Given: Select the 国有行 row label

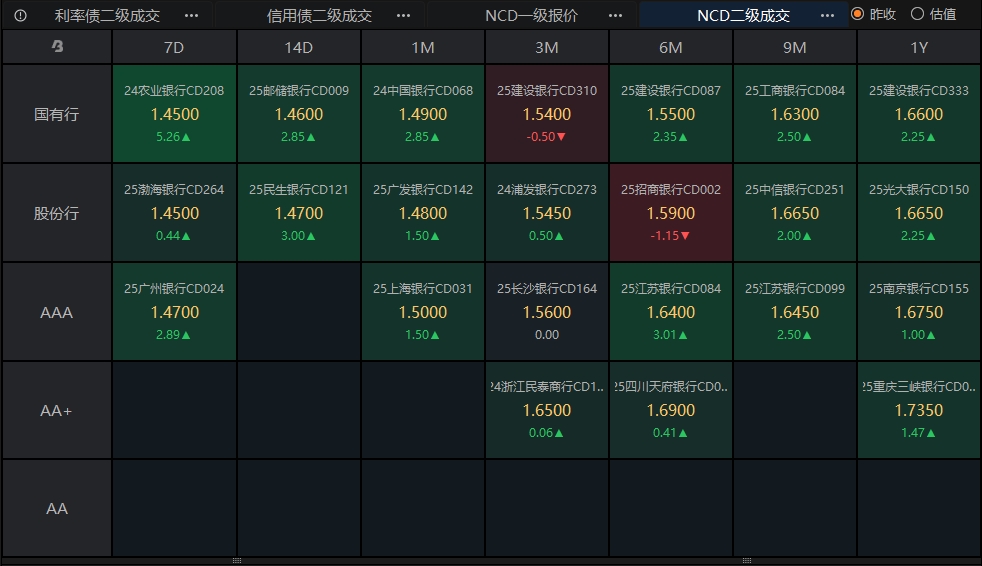Looking at the screenshot, I should [57, 114].
